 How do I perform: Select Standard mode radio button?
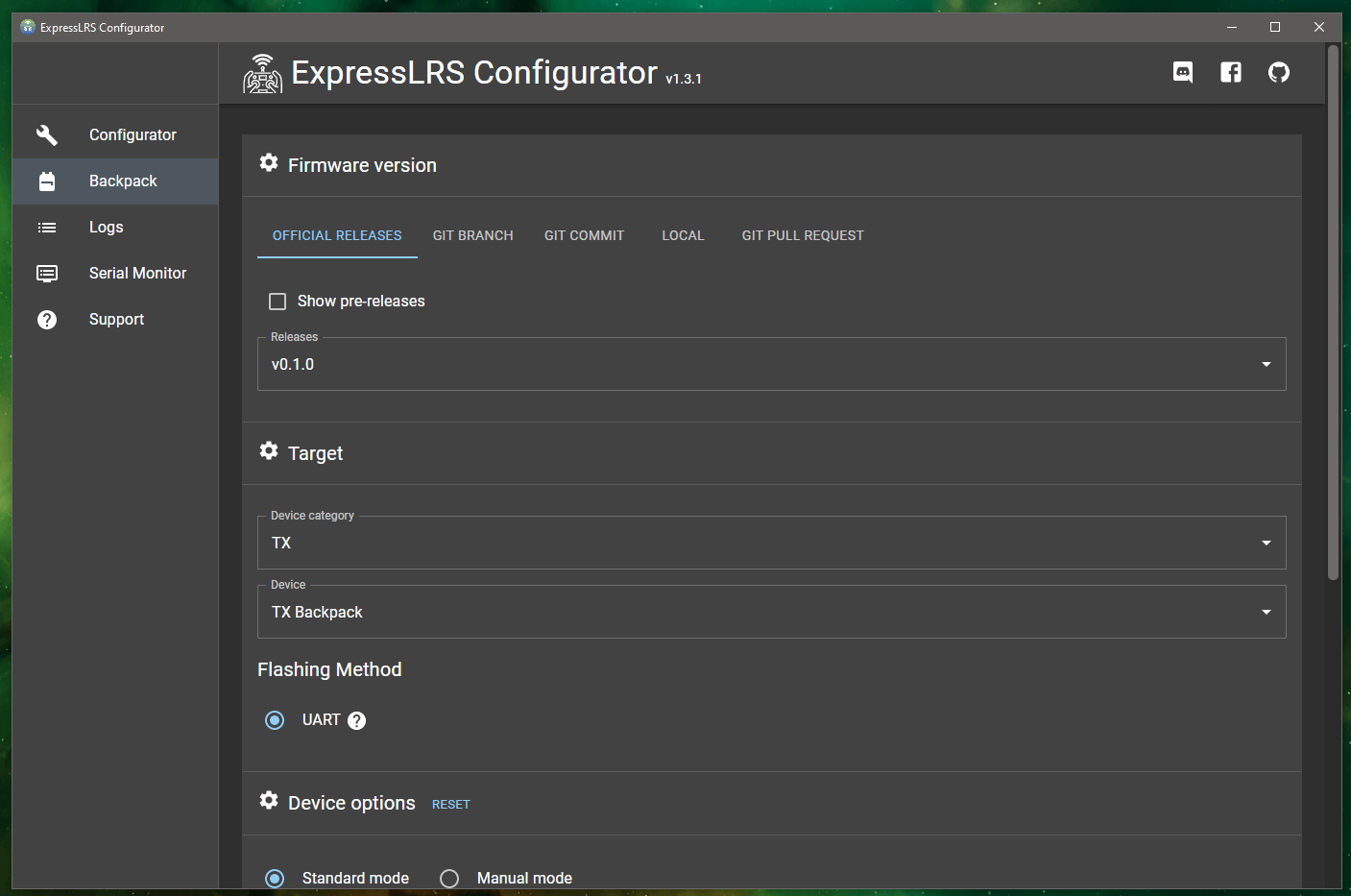click(275, 879)
